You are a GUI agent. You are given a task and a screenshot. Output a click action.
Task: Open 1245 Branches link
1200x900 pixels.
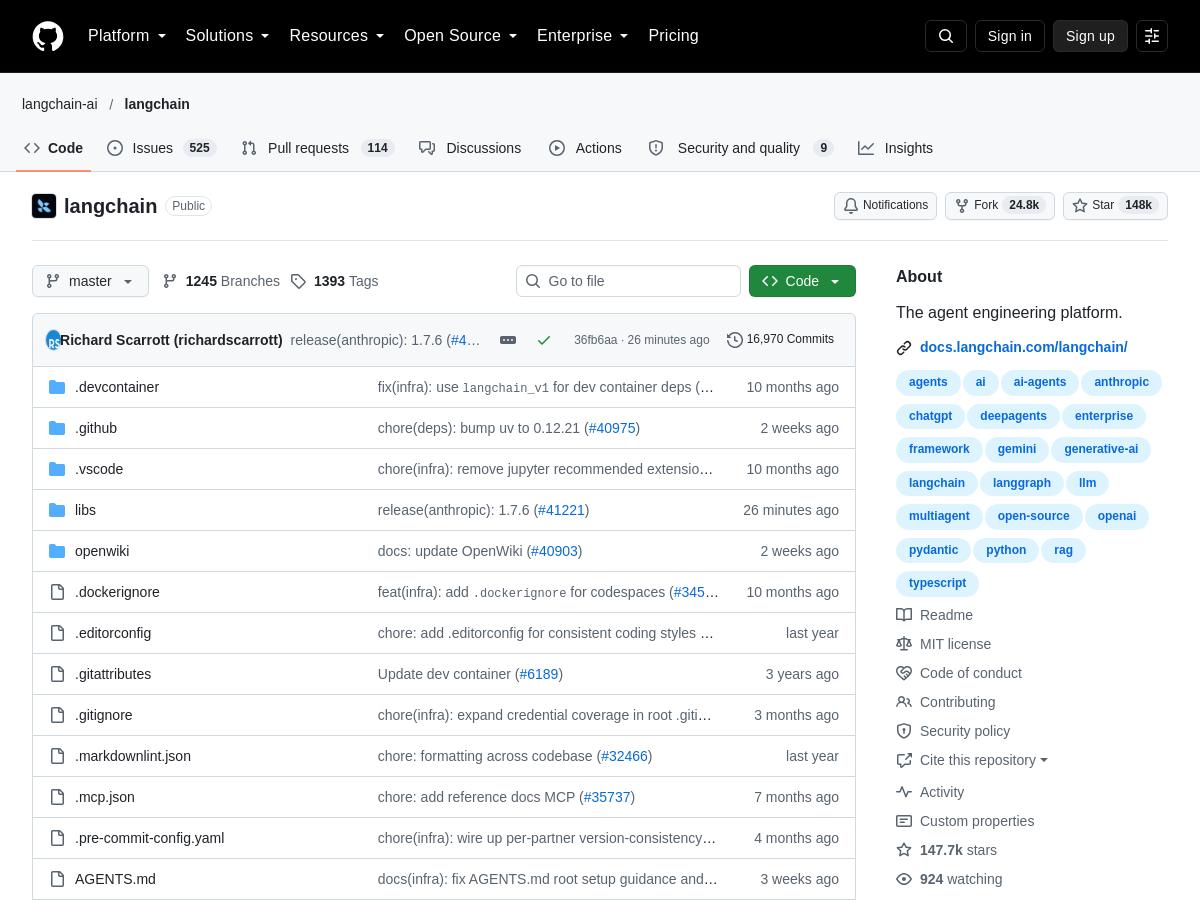(x=221, y=281)
